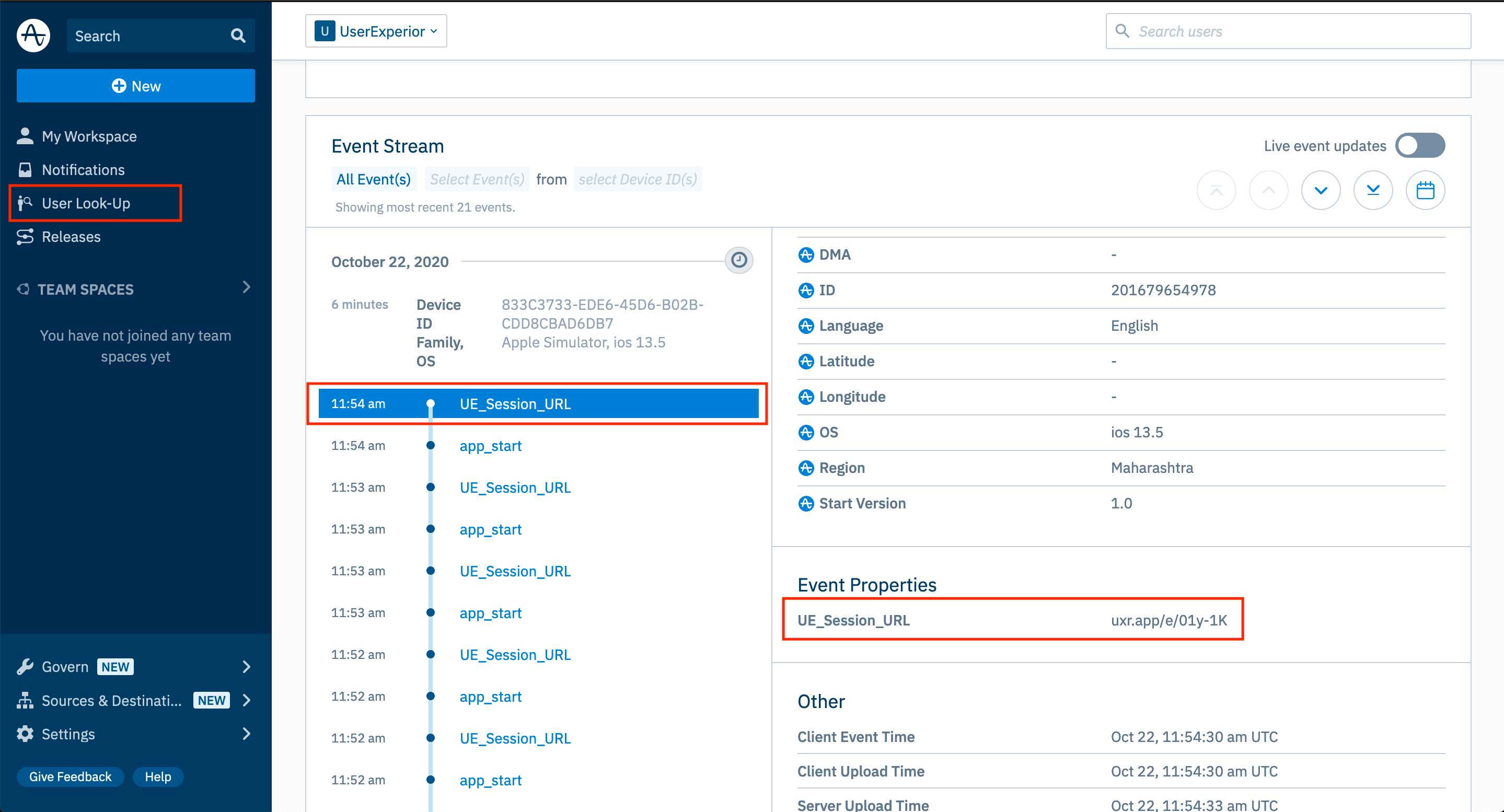Select User Look-Up in the sidebar
This screenshot has height=812, width=1504.
pos(86,203)
